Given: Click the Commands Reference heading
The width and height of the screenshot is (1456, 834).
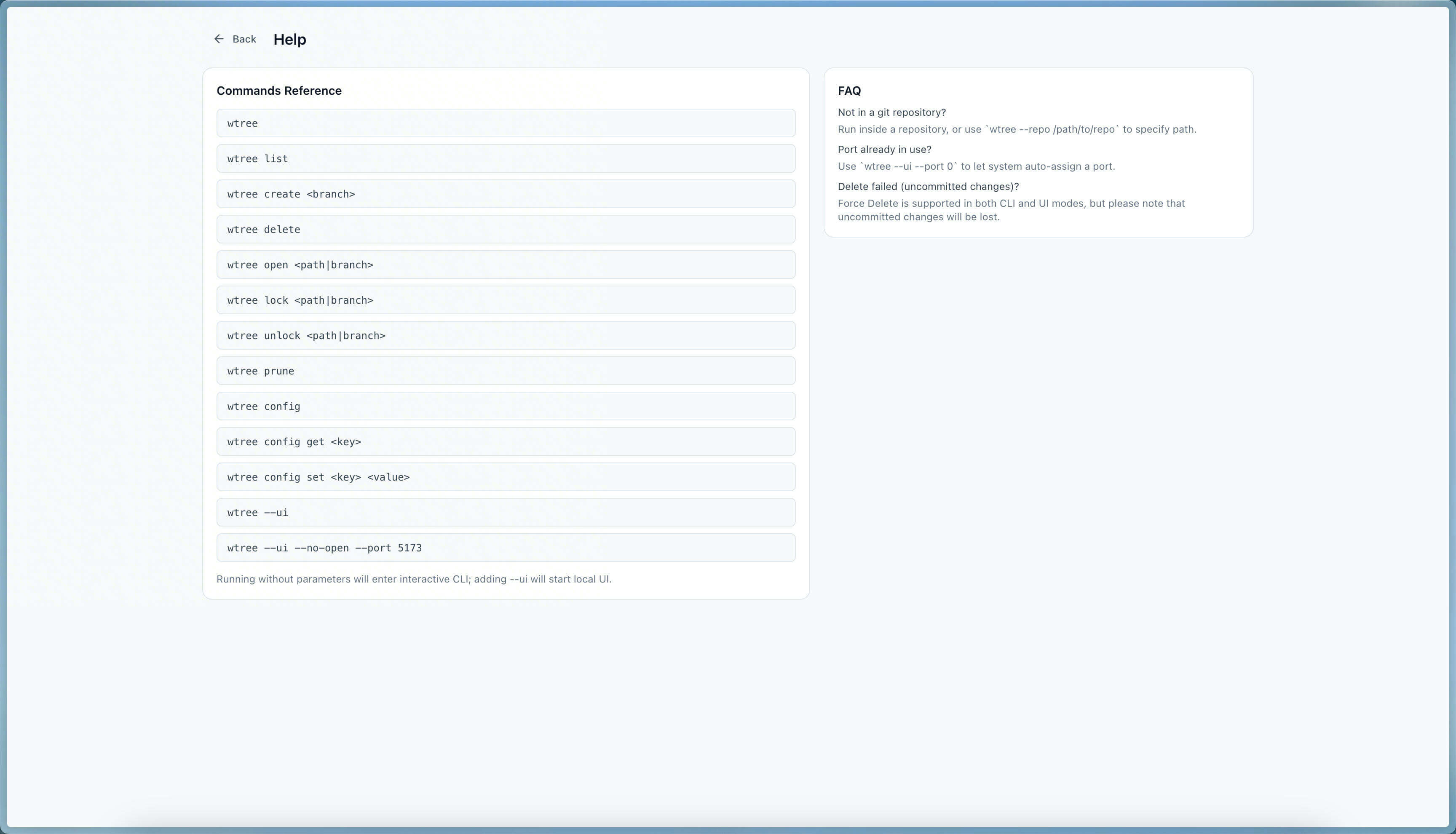Looking at the screenshot, I should click(x=279, y=91).
